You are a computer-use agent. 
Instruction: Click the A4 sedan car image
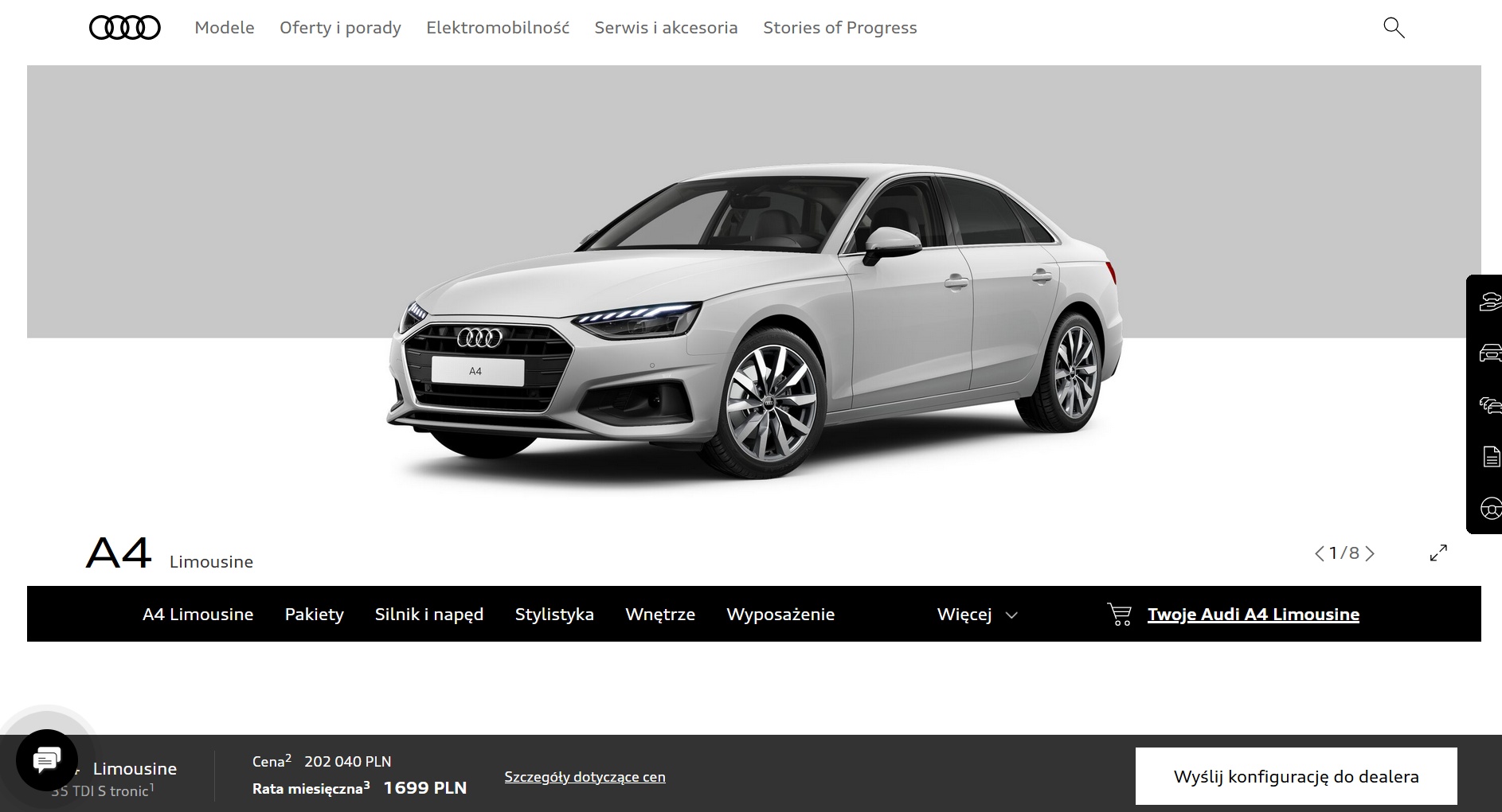[x=755, y=322]
